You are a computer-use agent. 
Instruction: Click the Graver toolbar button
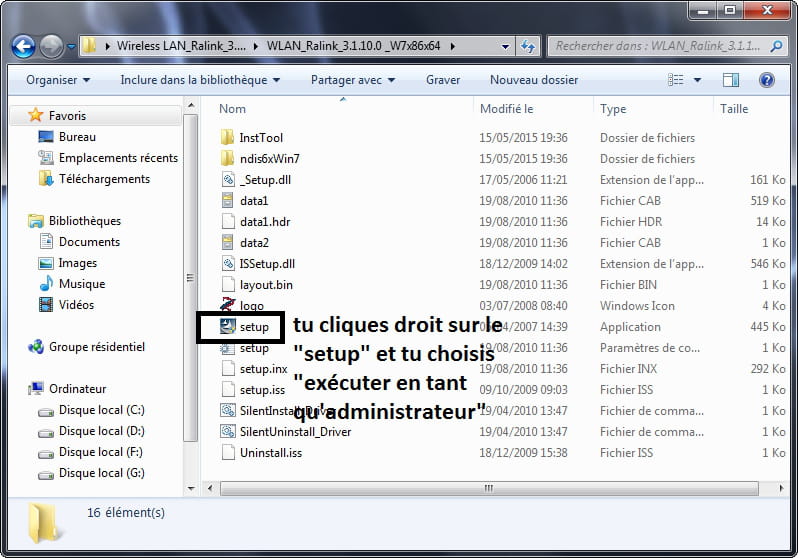coord(443,80)
